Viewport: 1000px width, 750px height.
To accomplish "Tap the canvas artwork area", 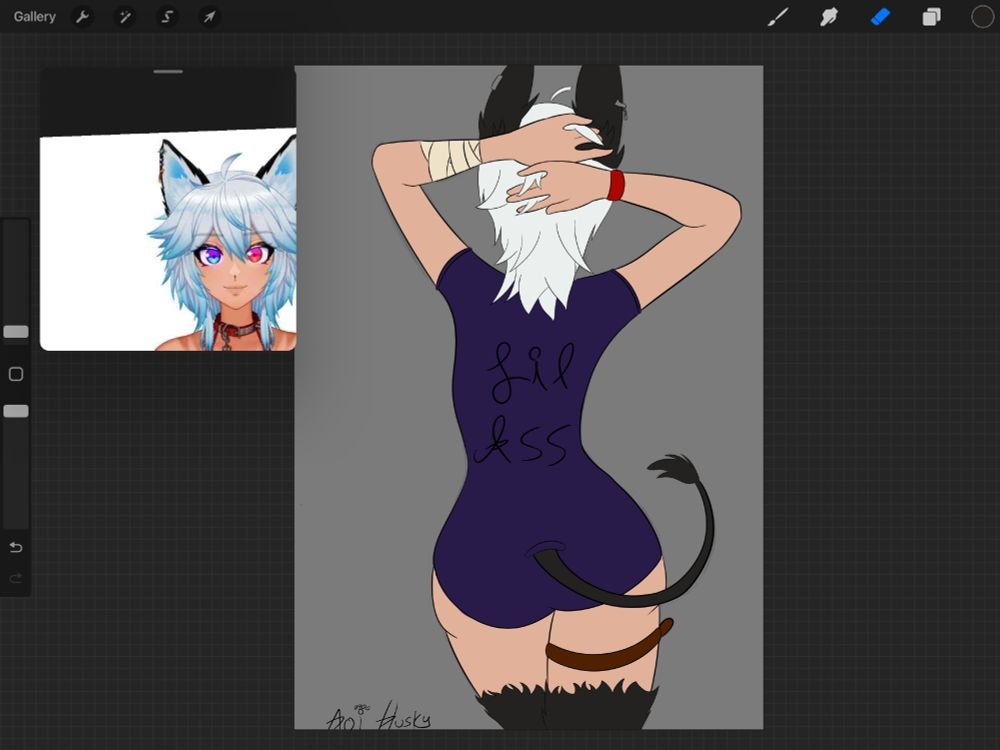I will click(x=530, y=400).
